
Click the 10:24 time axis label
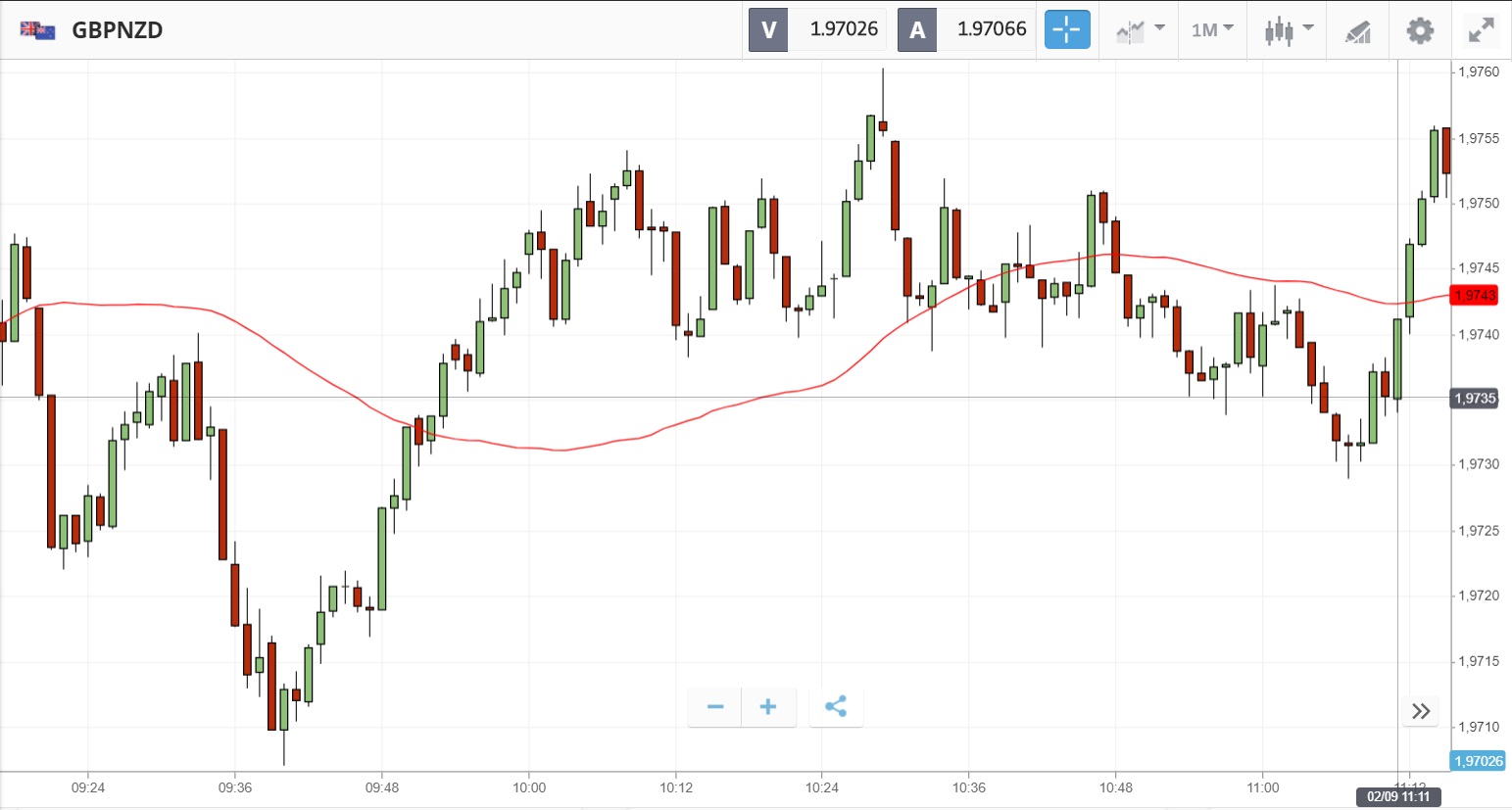click(x=822, y=787)
